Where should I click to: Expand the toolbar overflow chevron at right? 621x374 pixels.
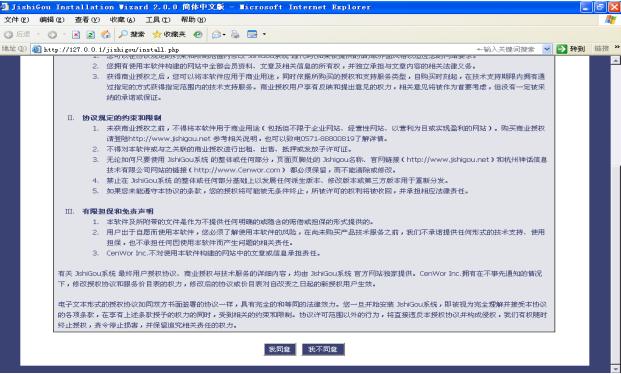click(x=617, y=48)
